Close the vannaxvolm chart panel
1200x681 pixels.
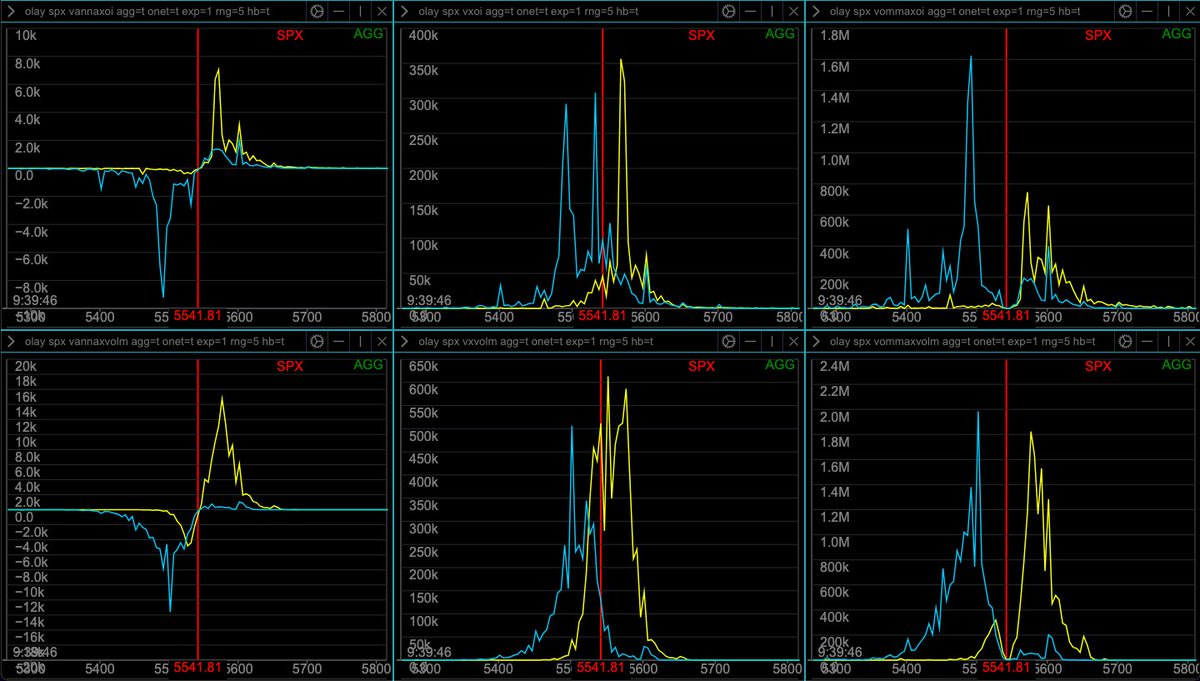[382, 342]
